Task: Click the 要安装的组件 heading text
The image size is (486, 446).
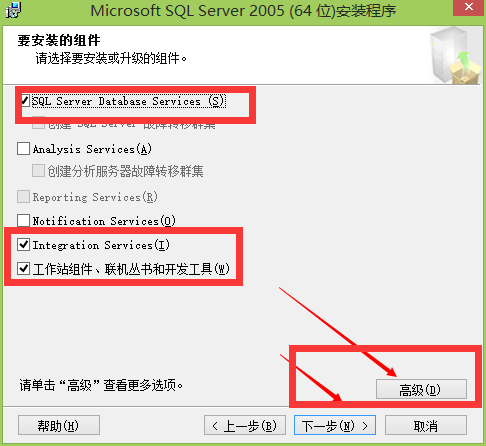Action: (59, 40)
